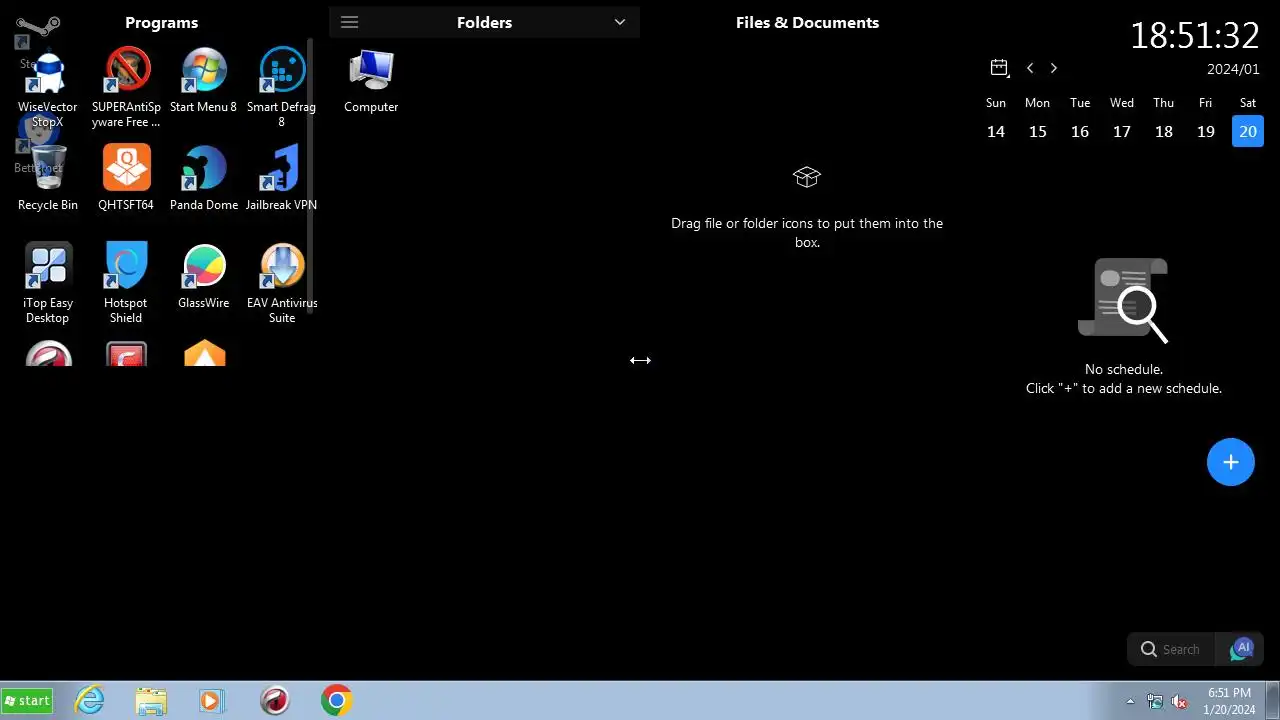Open the Windows start button

(x=27, y=701)
